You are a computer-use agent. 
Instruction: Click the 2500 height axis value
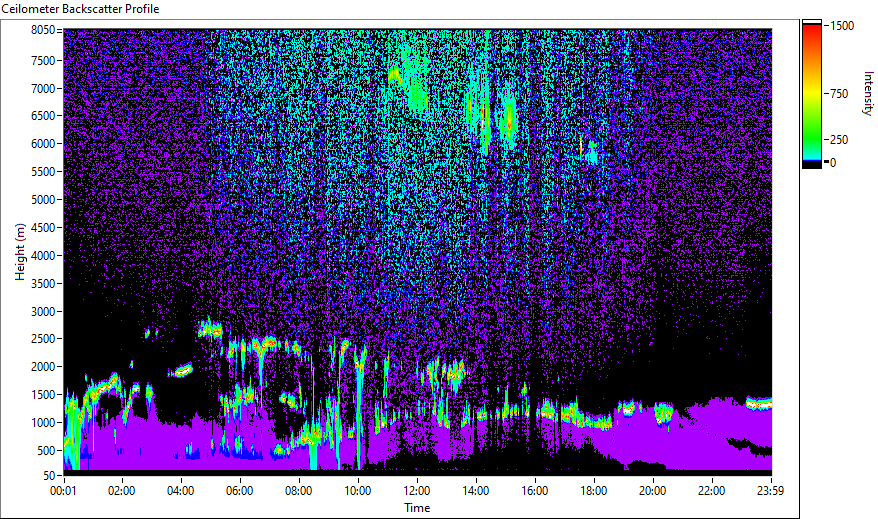pos(43,339)
